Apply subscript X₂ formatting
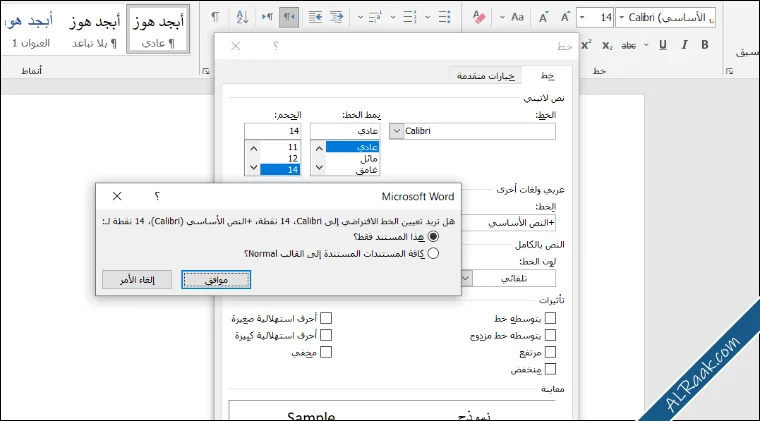This screenshot has height=421, width=760. pos(607,46)
